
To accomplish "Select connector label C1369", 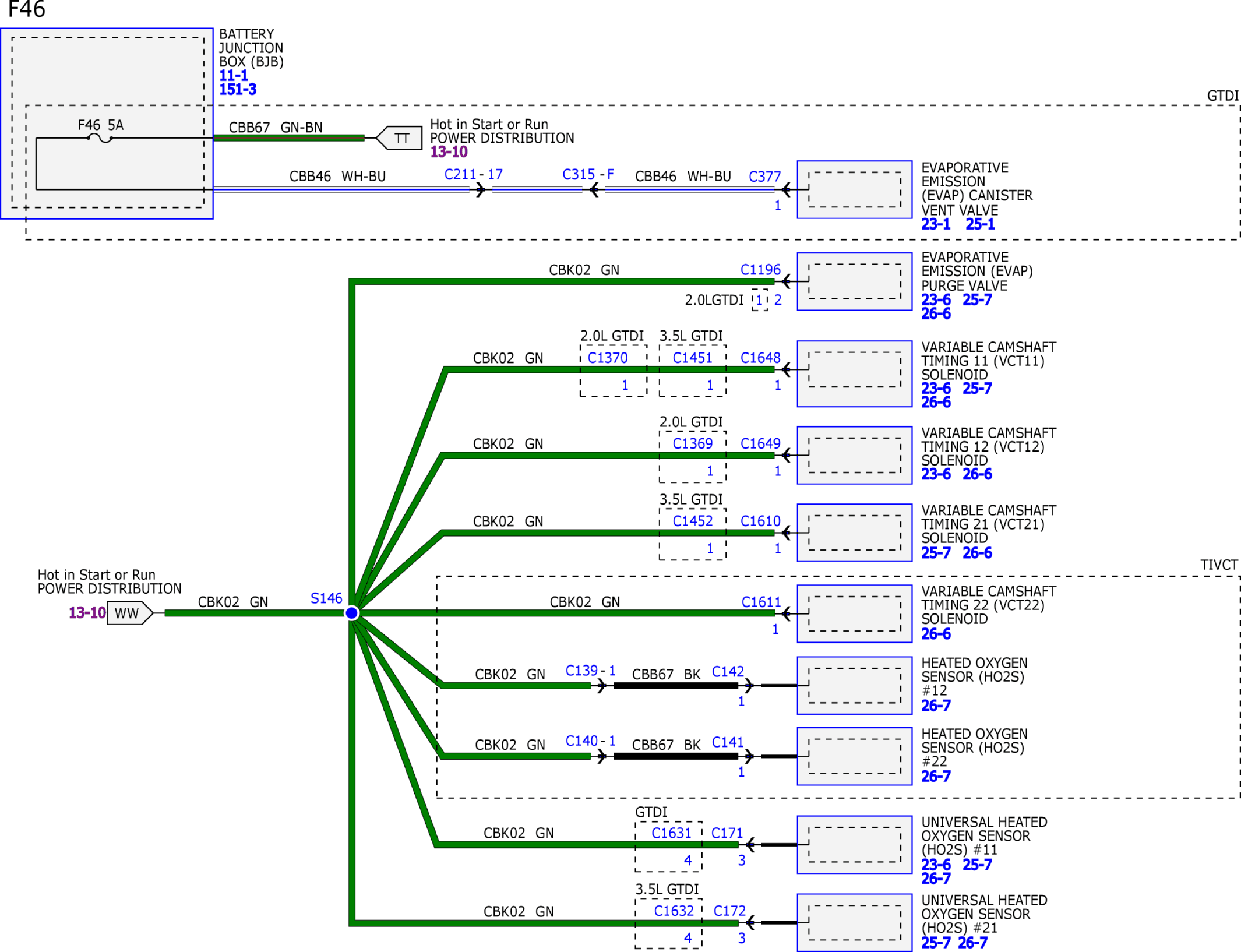I will pyautogui.click(x=692, y=444).
